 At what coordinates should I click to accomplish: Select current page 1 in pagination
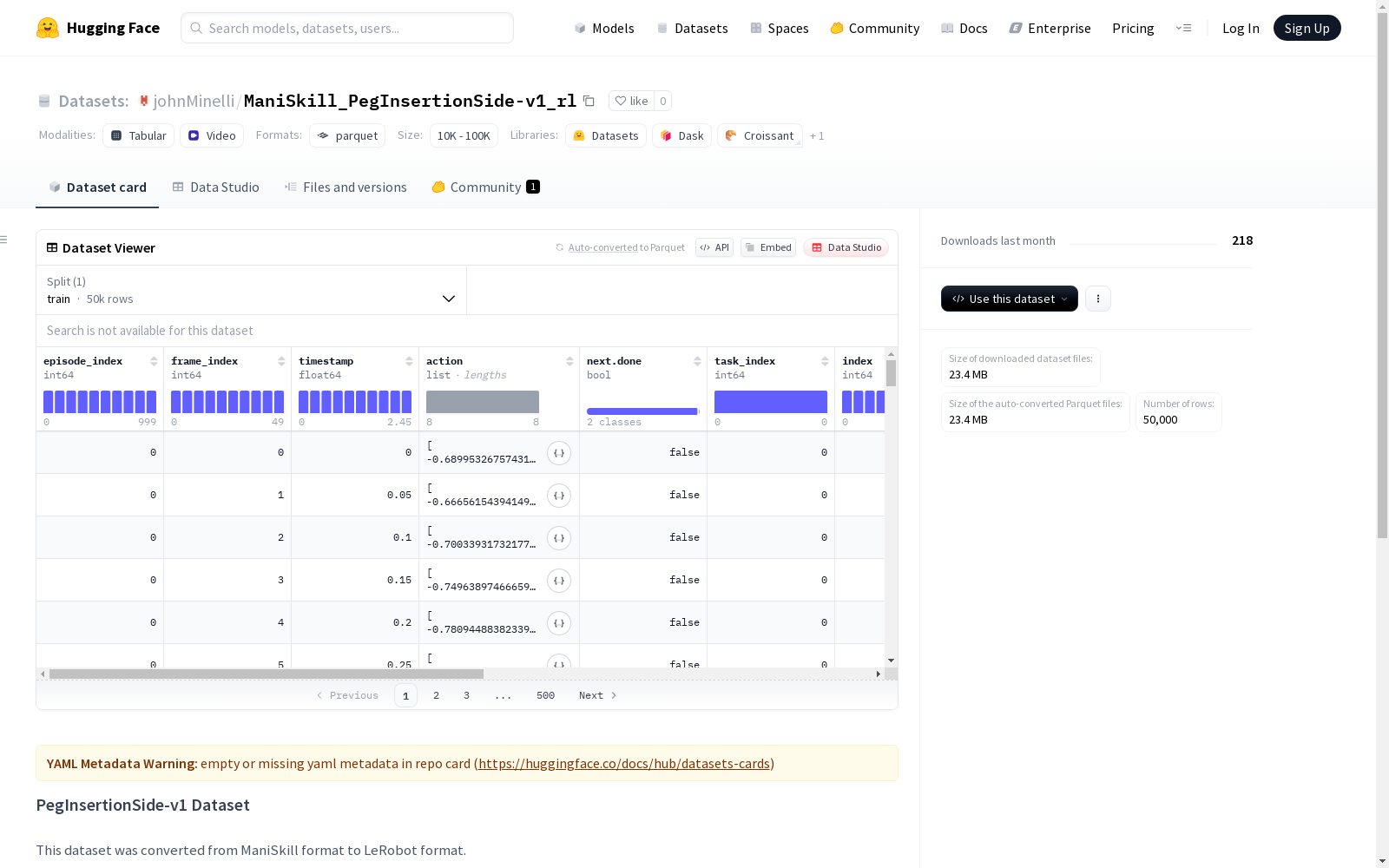point(405,695)
